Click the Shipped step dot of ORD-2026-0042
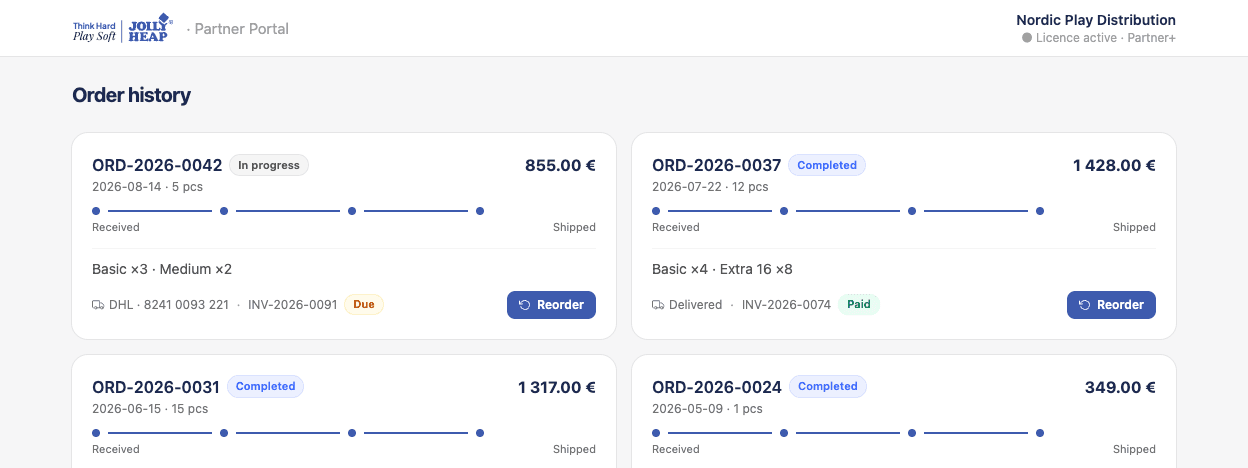 tap(480, 211)
